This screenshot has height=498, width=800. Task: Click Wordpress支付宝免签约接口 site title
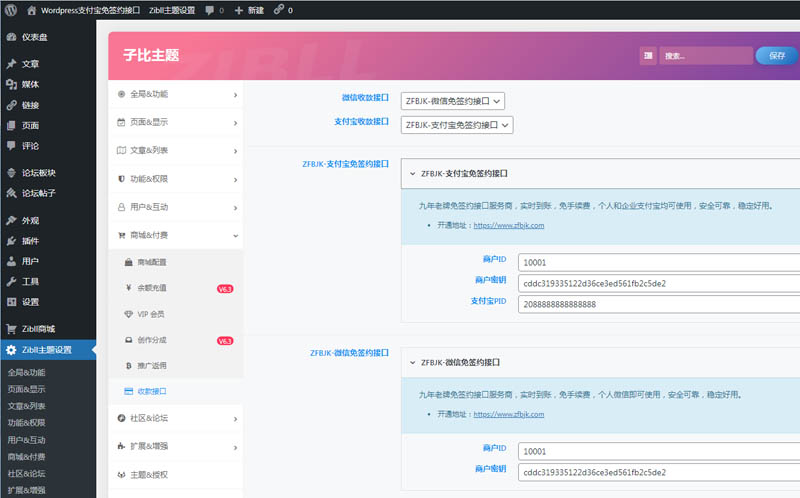(x=90, y=10)
